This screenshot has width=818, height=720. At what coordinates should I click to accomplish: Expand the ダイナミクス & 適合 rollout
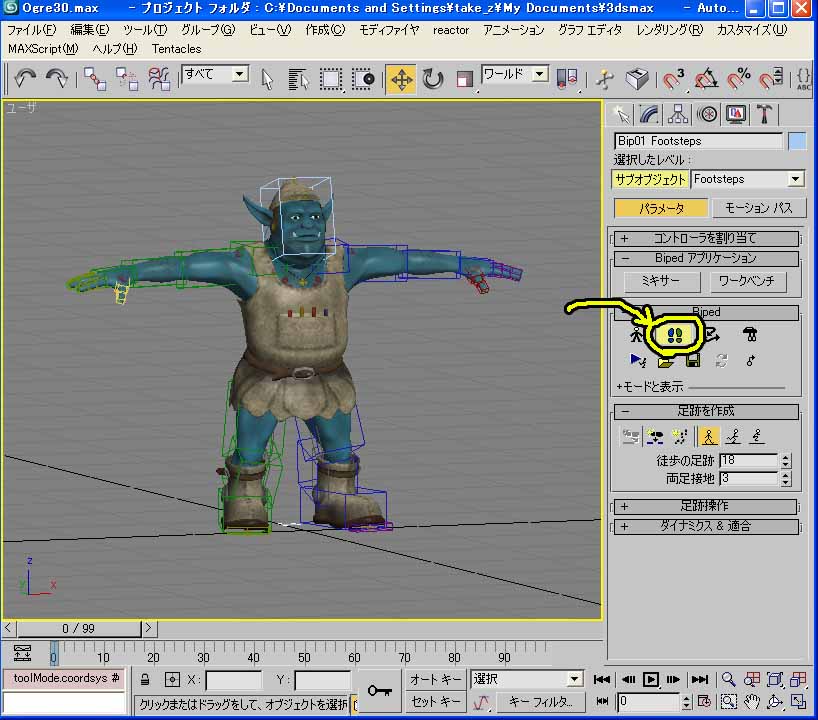706,526
